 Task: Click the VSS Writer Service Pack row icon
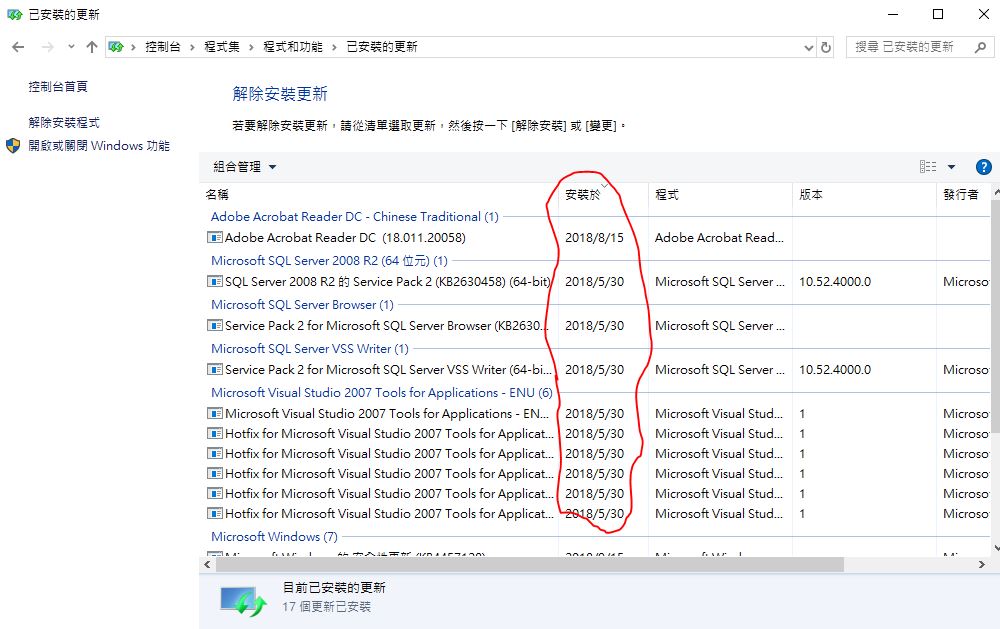tap(215, 369)
